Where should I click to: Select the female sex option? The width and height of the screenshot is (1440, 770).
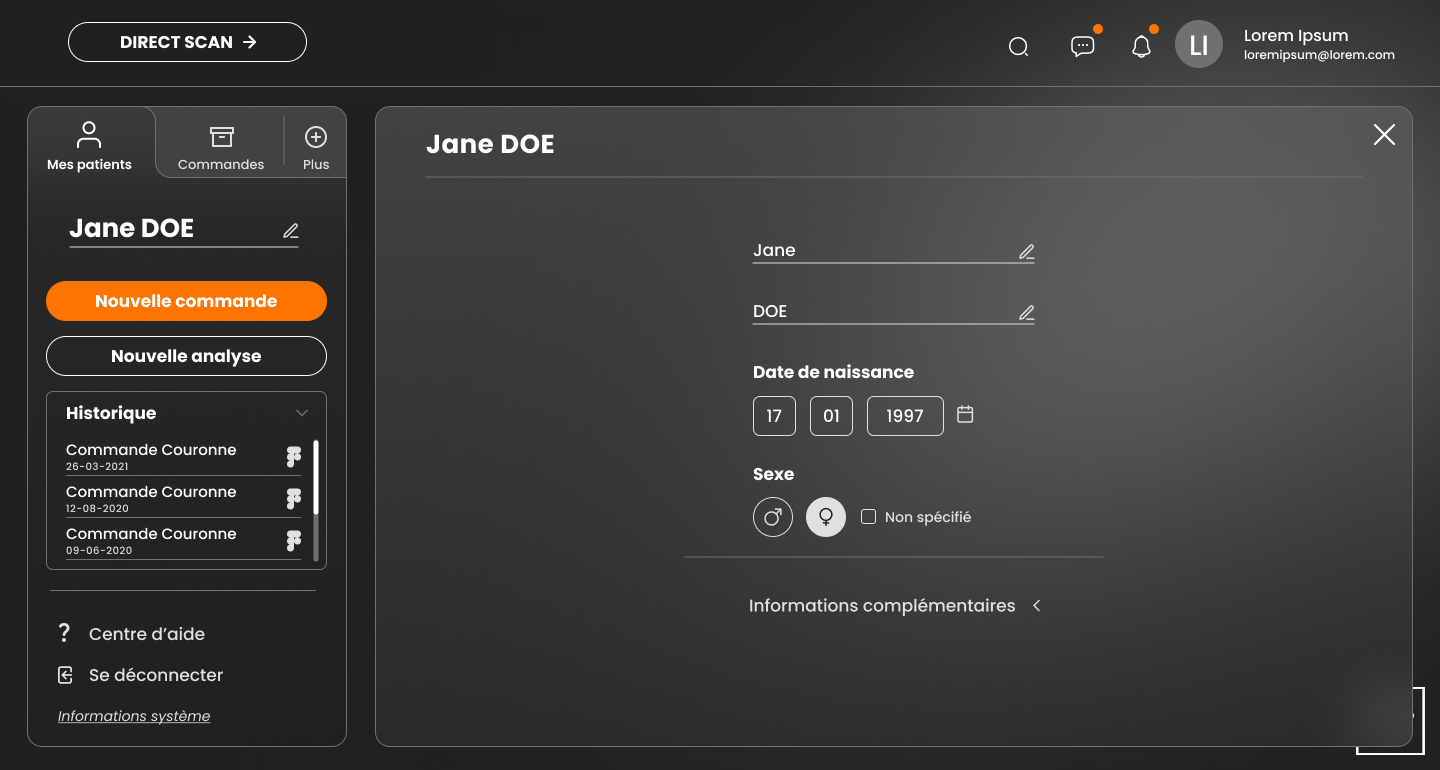pyautogui.click(x=826, y=517)
